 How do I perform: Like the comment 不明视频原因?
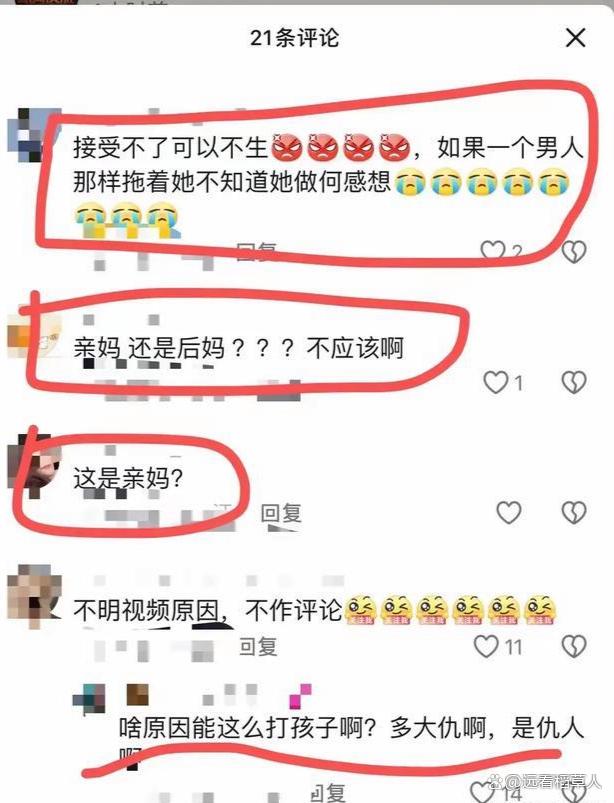coord(486,646)
